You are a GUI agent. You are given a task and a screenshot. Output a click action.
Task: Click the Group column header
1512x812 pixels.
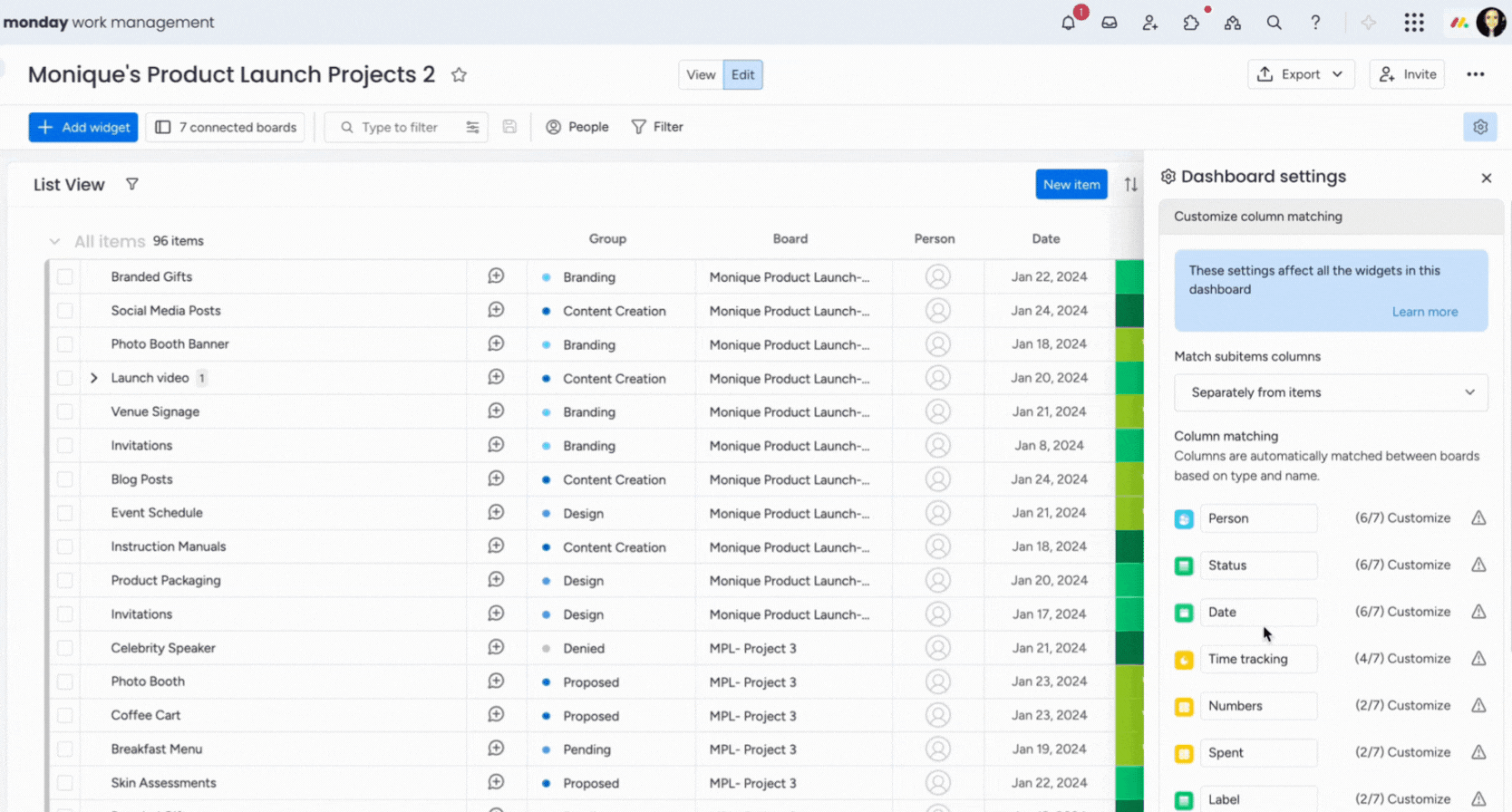(607, 239)
